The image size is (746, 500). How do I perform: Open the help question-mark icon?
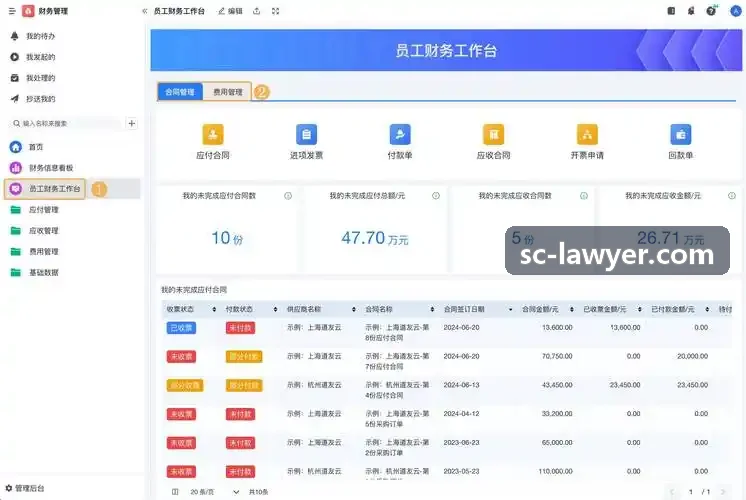coord(711,11)
